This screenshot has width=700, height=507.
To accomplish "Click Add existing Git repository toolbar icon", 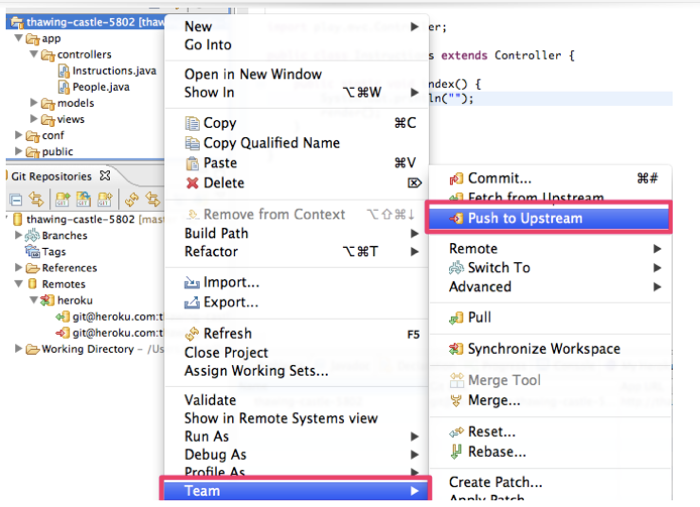I will tap(62, 199).
